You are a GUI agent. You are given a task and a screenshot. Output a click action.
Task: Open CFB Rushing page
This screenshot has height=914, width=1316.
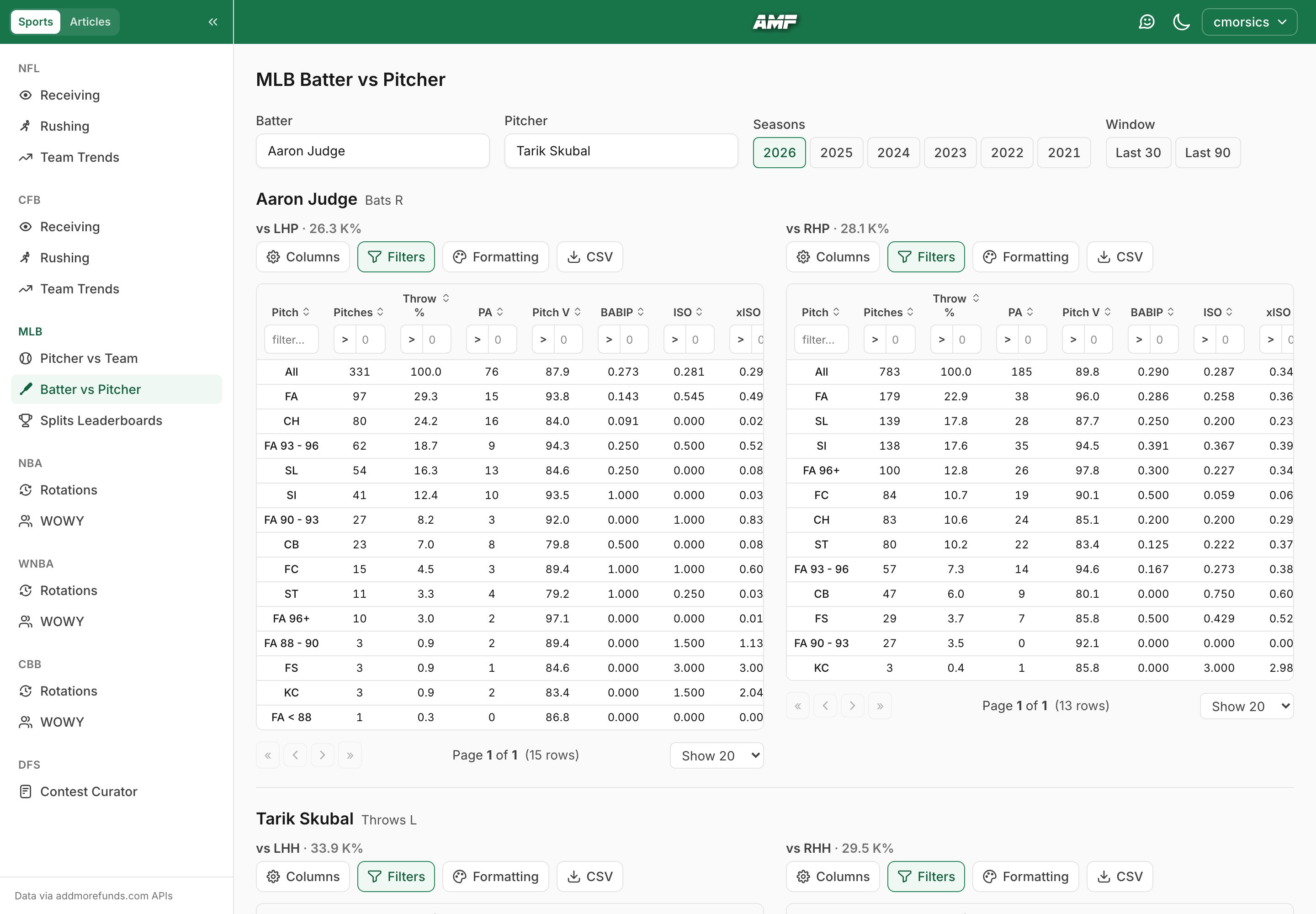coord(65,258)
